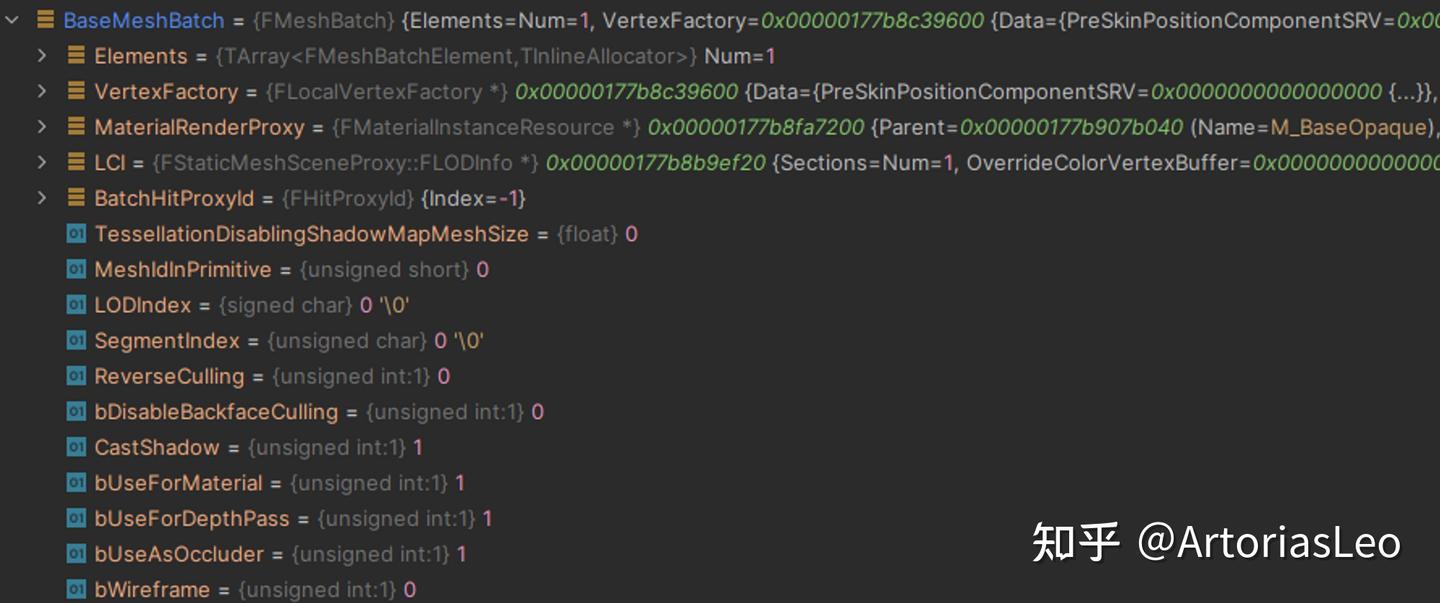Click the struct icon beside MaterialRenderProxy

(x=76, y=127)
